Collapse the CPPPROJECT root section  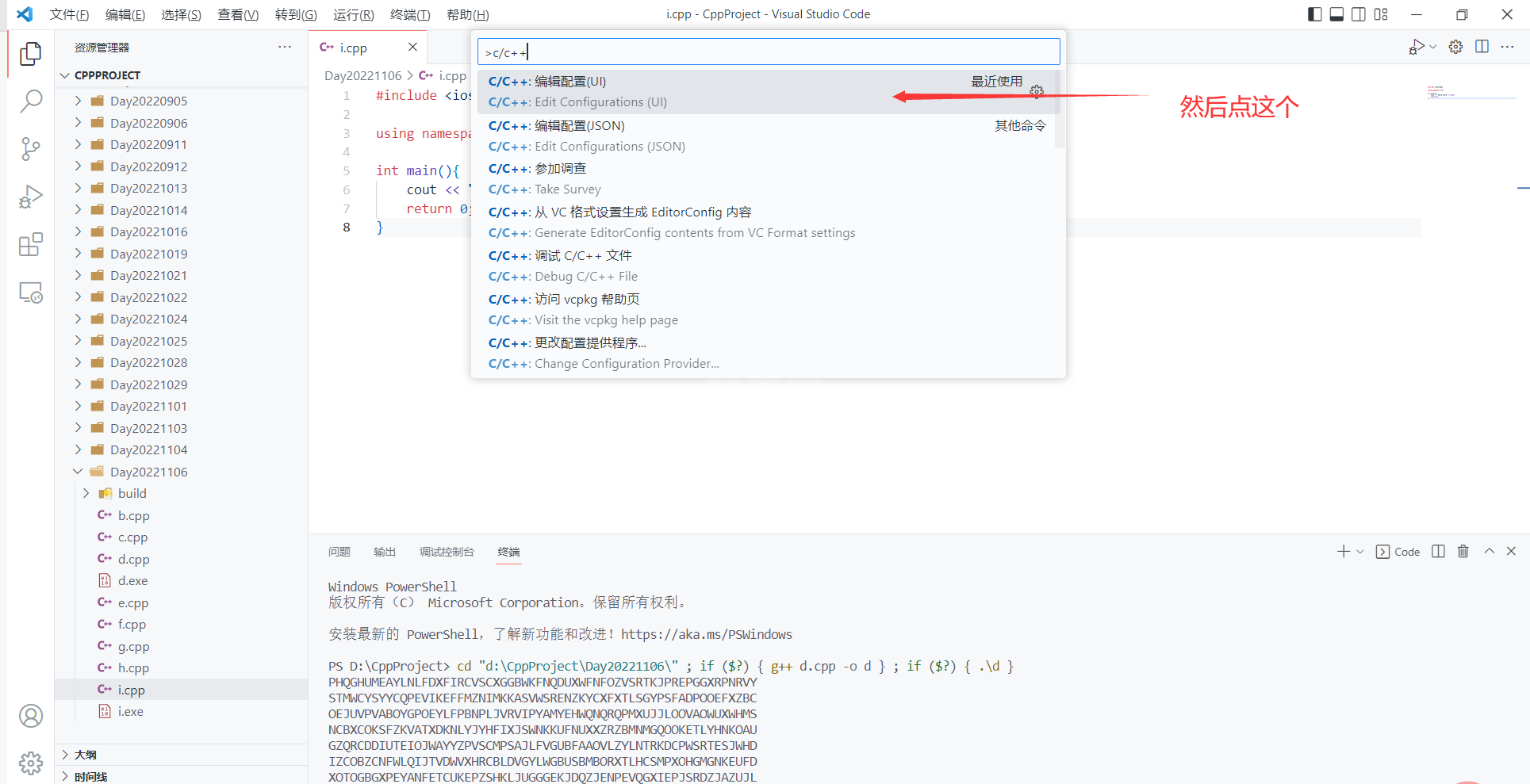pos(181,75)
